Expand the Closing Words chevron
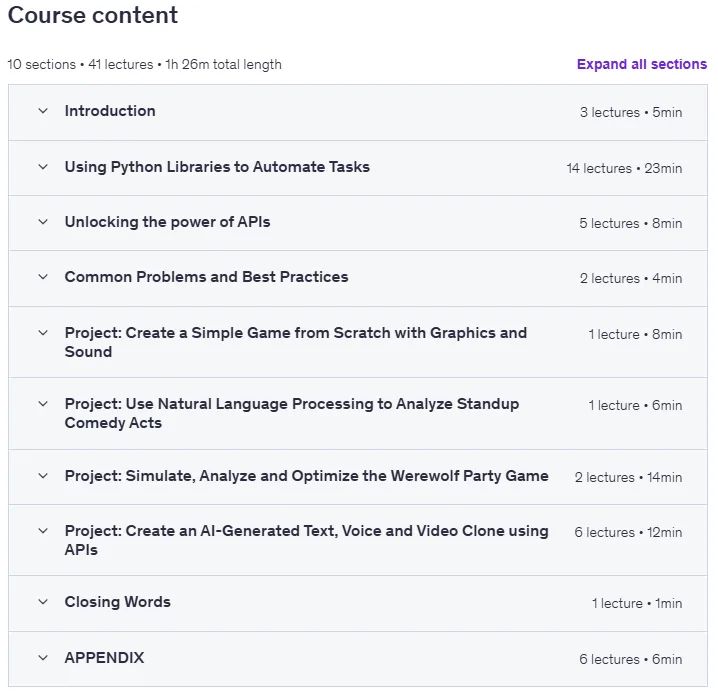This screenshot has height=693, width=718. tap(43, 601)
